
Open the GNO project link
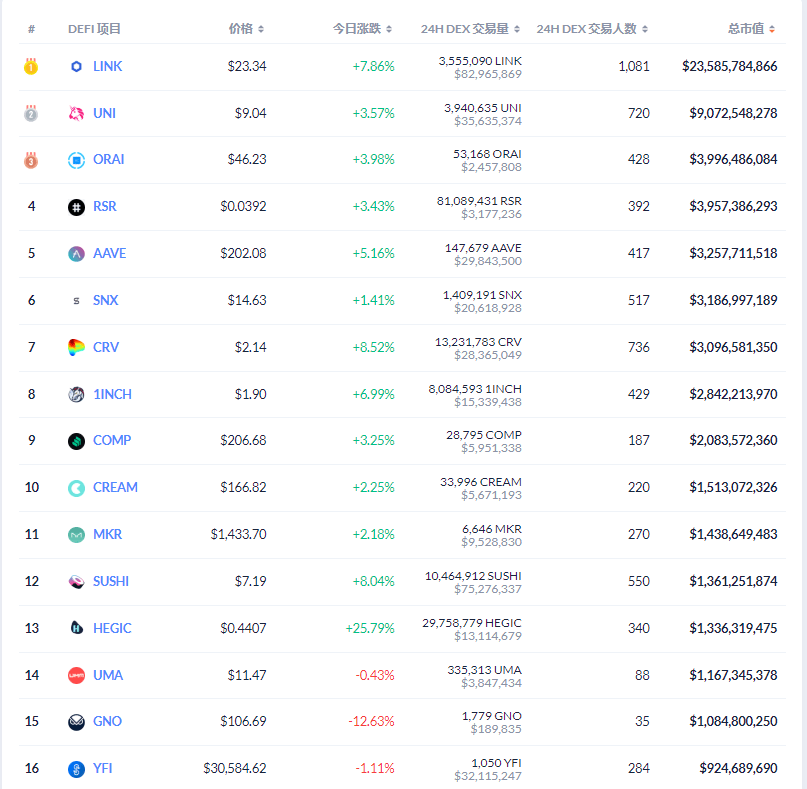[108, 721]
